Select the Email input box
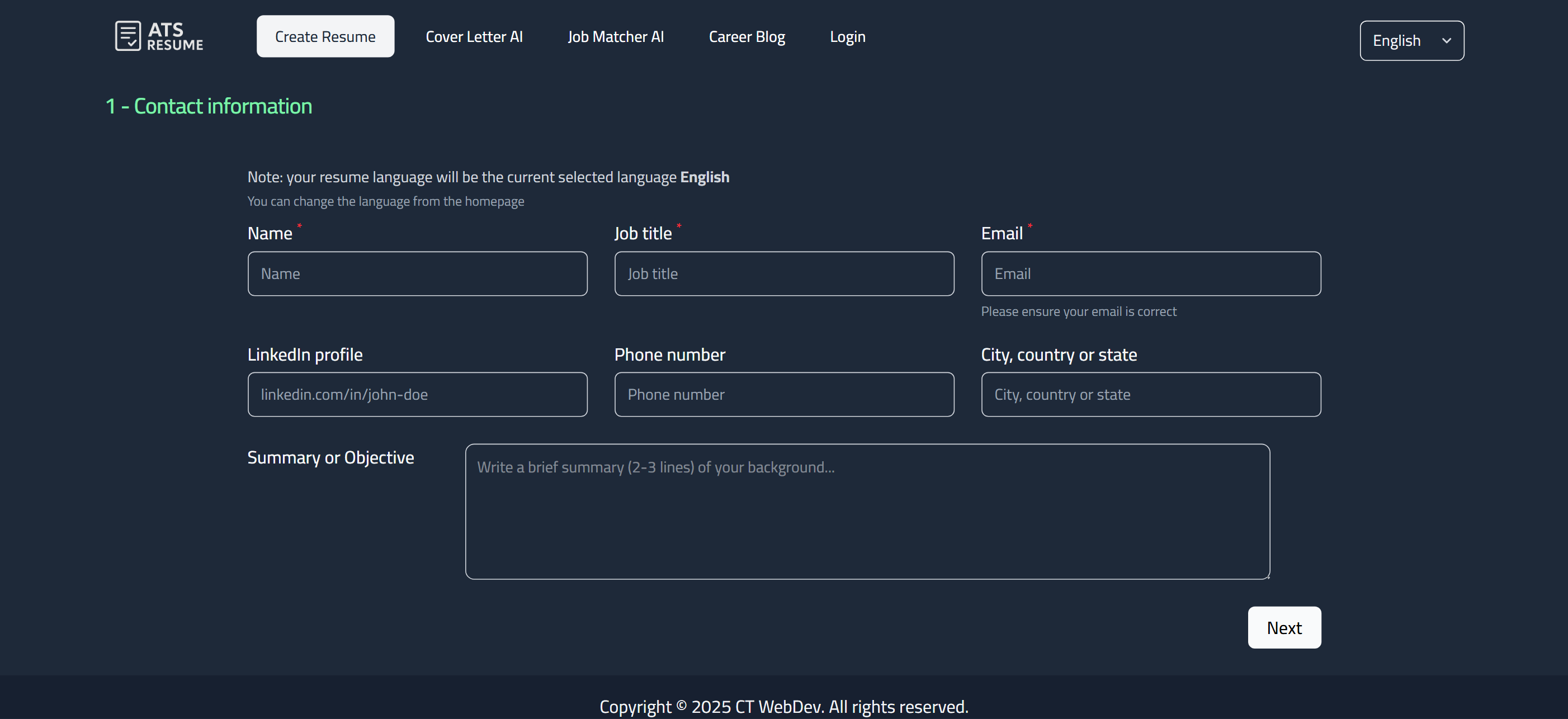Image resolution: width=1568 pixels, height=719 pixels. click(1150, 274)
